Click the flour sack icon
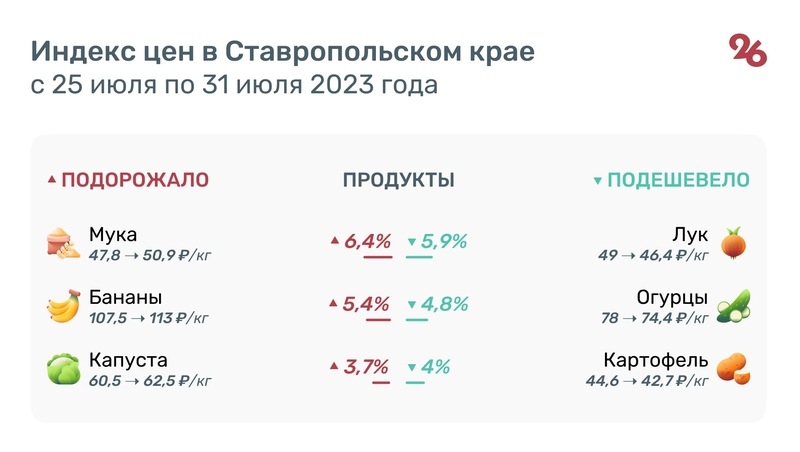Viewport: 800px width, 452px height. (x=63, y=243)
